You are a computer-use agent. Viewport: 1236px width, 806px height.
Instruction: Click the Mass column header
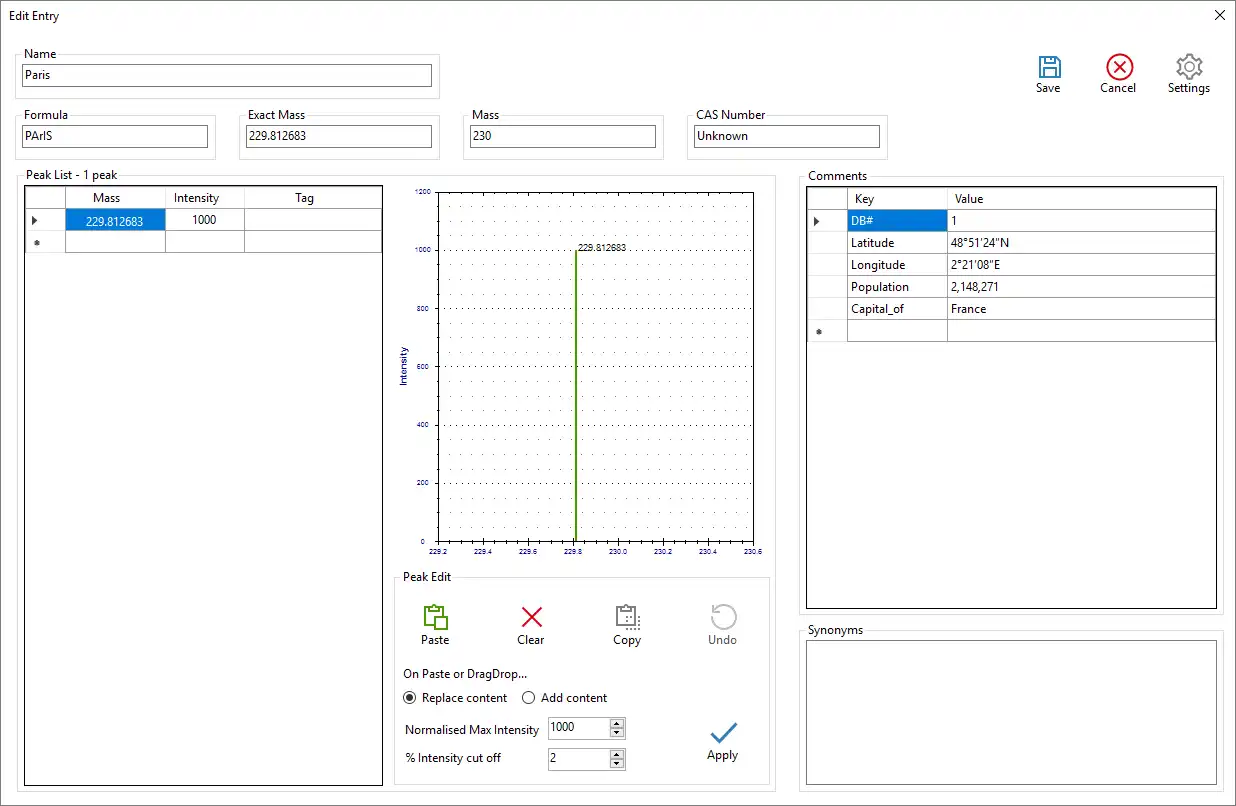pyautogui.click(x=115, y=198)
